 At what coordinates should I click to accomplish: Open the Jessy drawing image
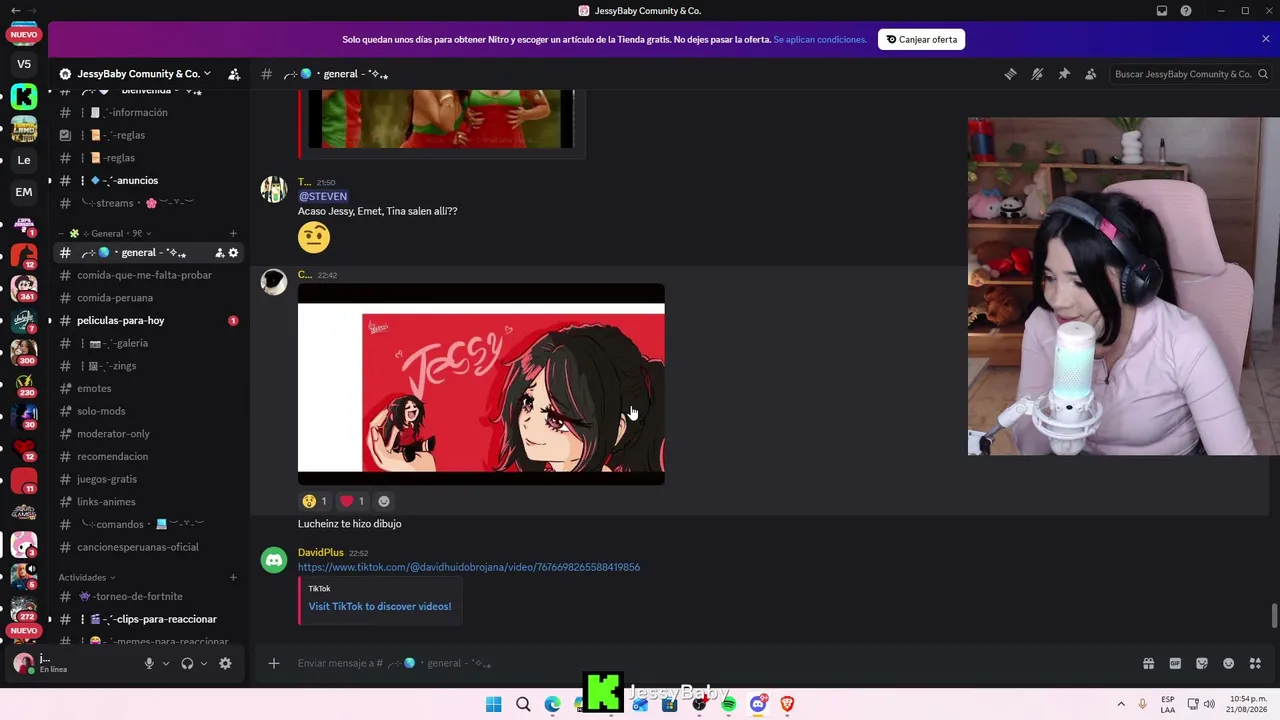point(481,384)
